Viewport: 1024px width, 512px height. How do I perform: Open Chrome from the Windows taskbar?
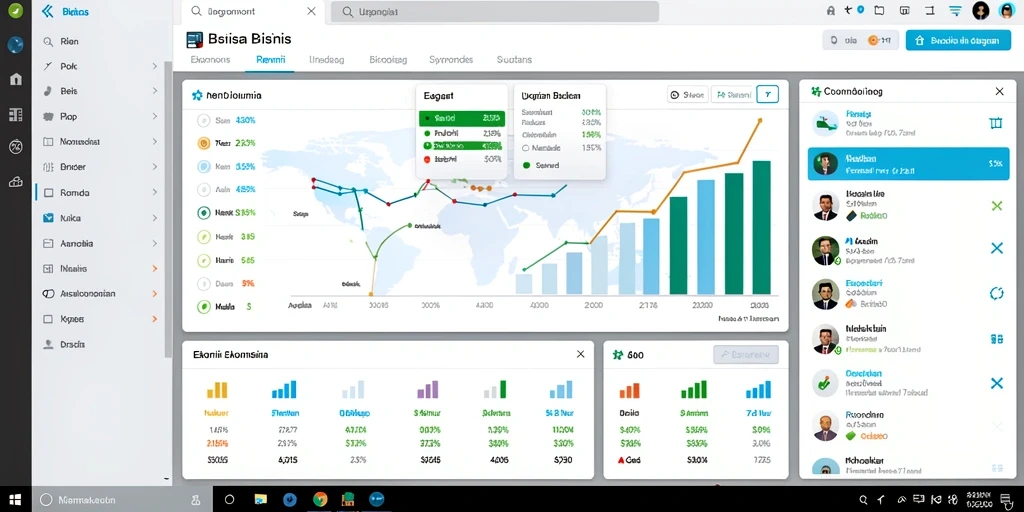(320, 500)
